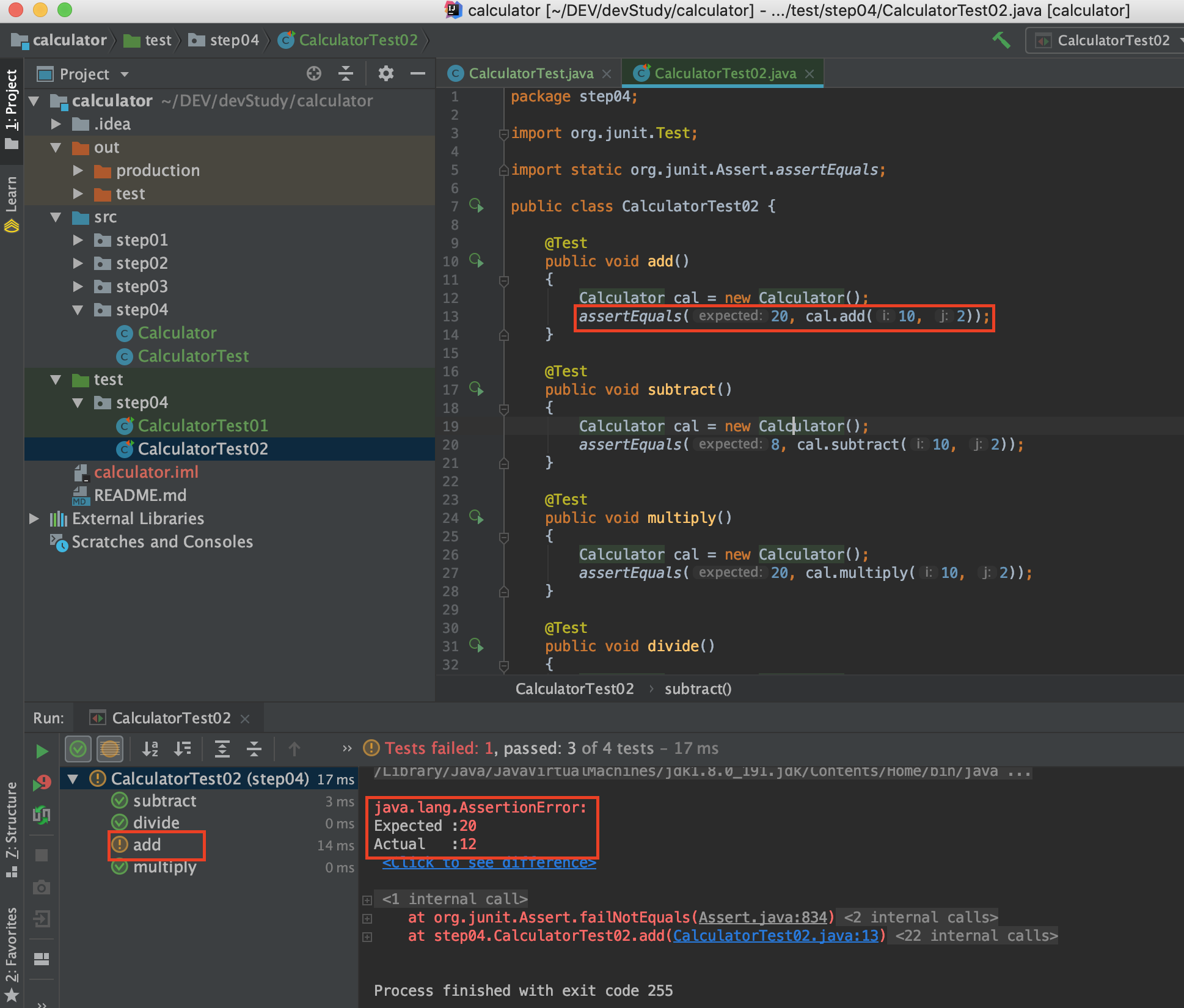The image size is (1184, 1008).
Task: Click the CalculatorTest02.java:13 stack trace link
Action: click(776, 936)
